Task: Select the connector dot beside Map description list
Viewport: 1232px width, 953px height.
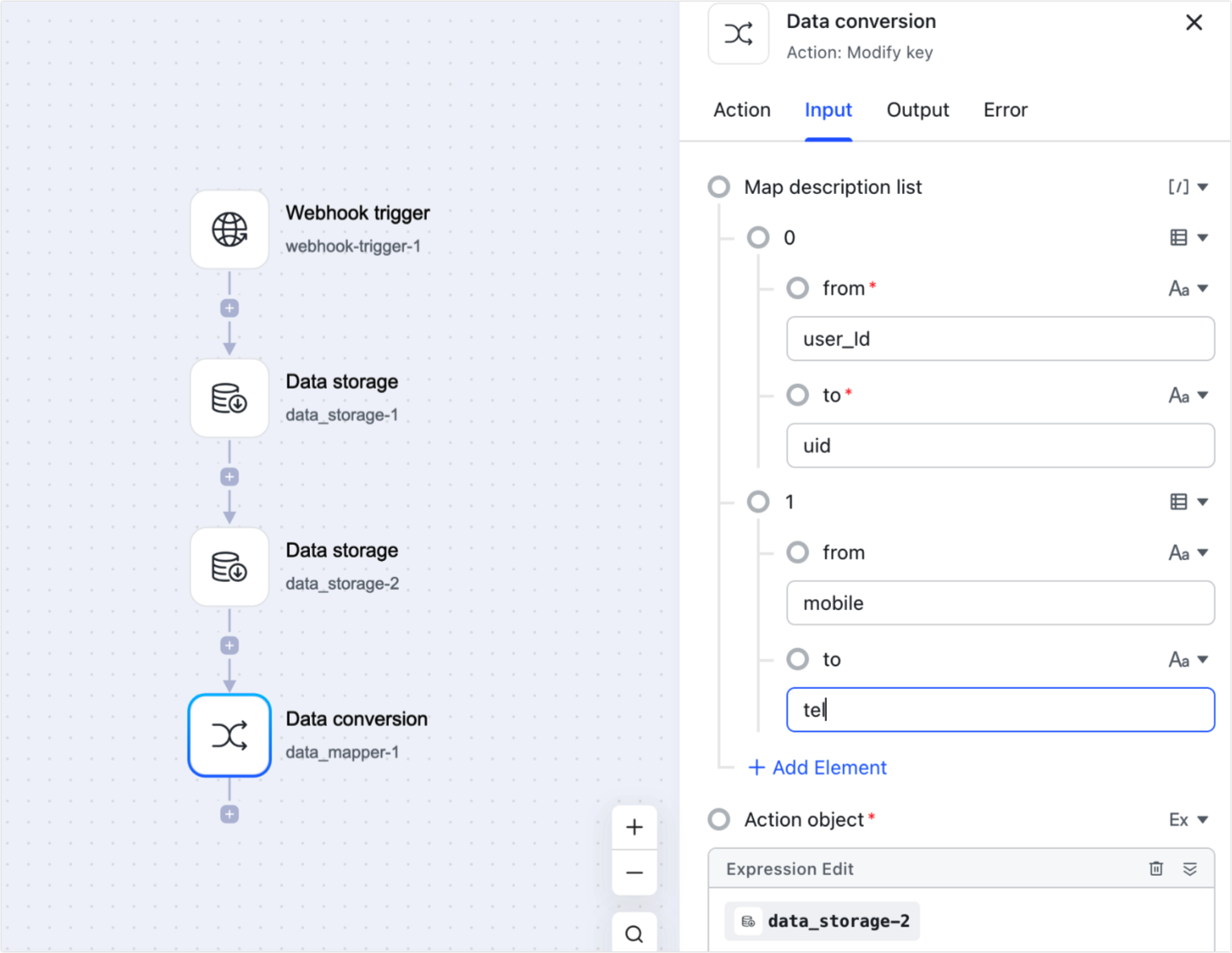Action: 719,187
